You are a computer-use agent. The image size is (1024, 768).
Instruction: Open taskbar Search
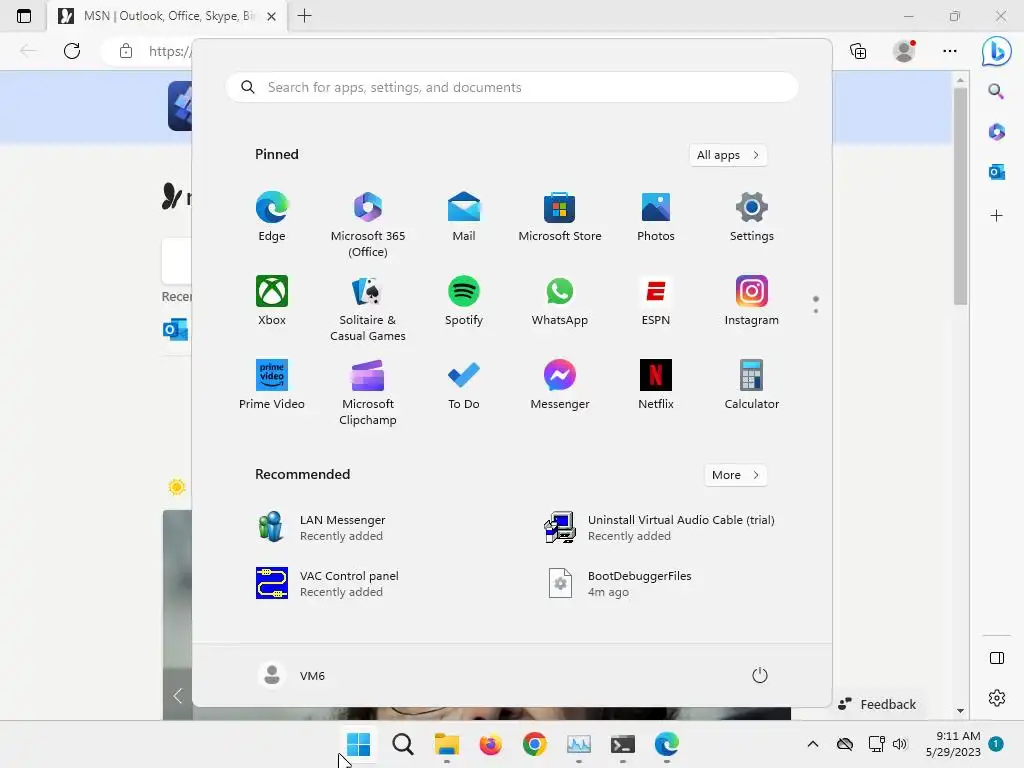(x=402, y=744)
